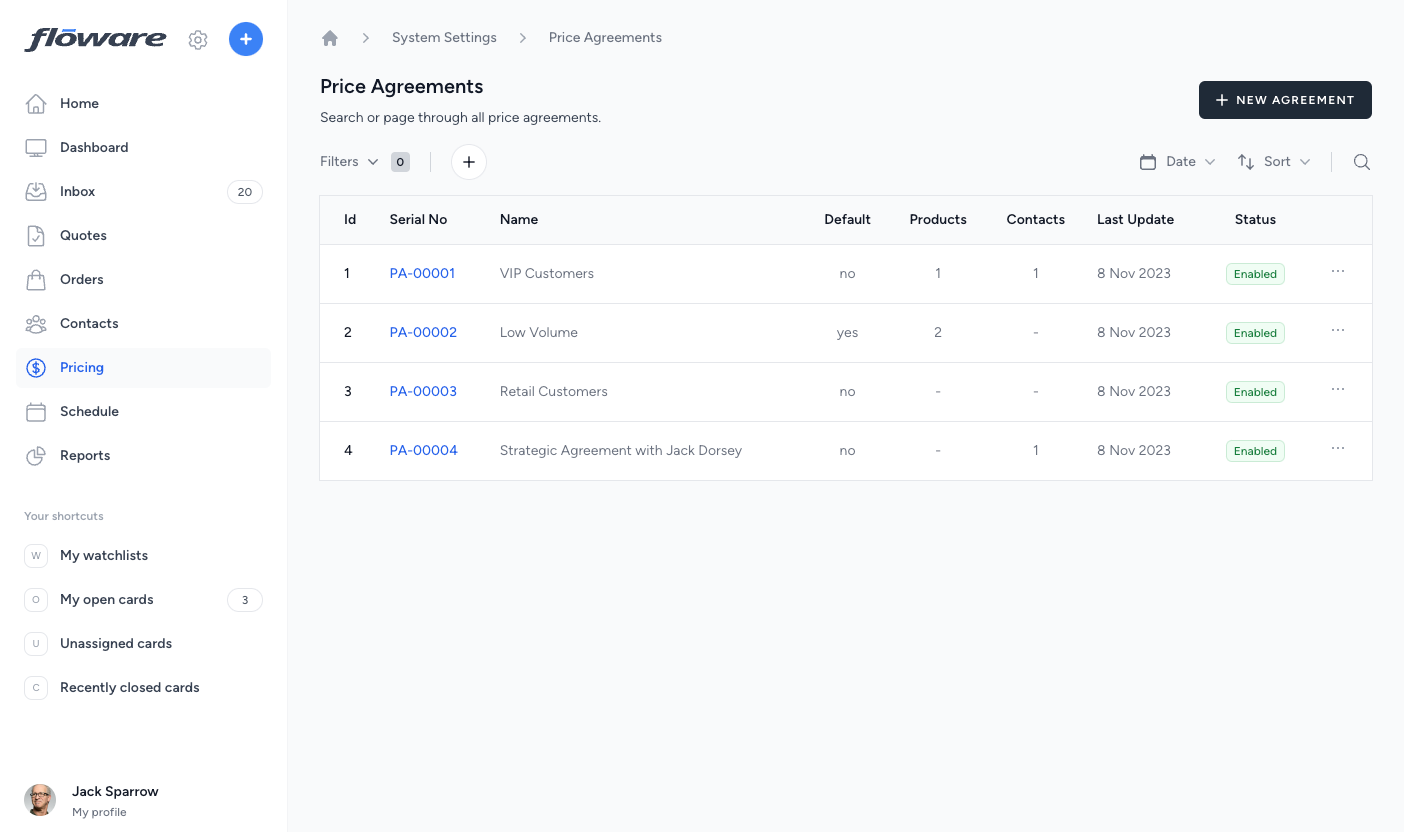1404x832 pixels.
Task: Go to Quotes in sidebar
Action: point(83,235)
